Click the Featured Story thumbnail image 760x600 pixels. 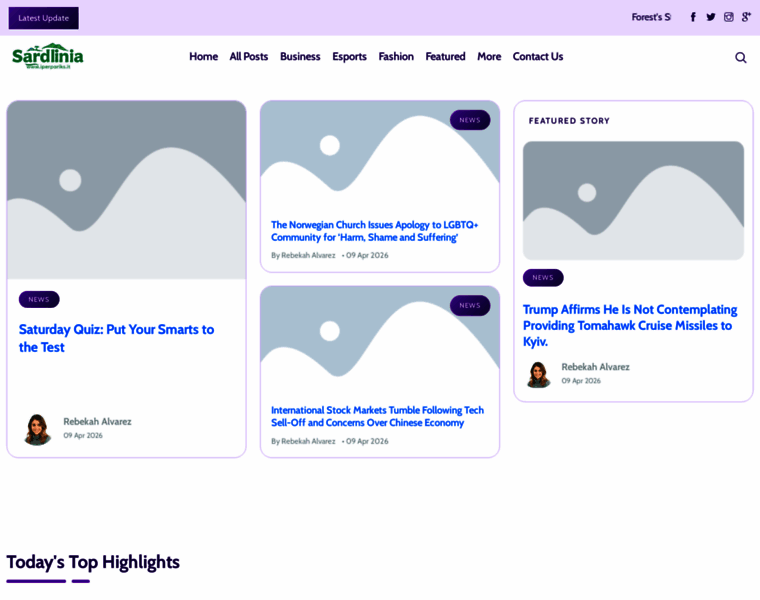click(633, 201)
